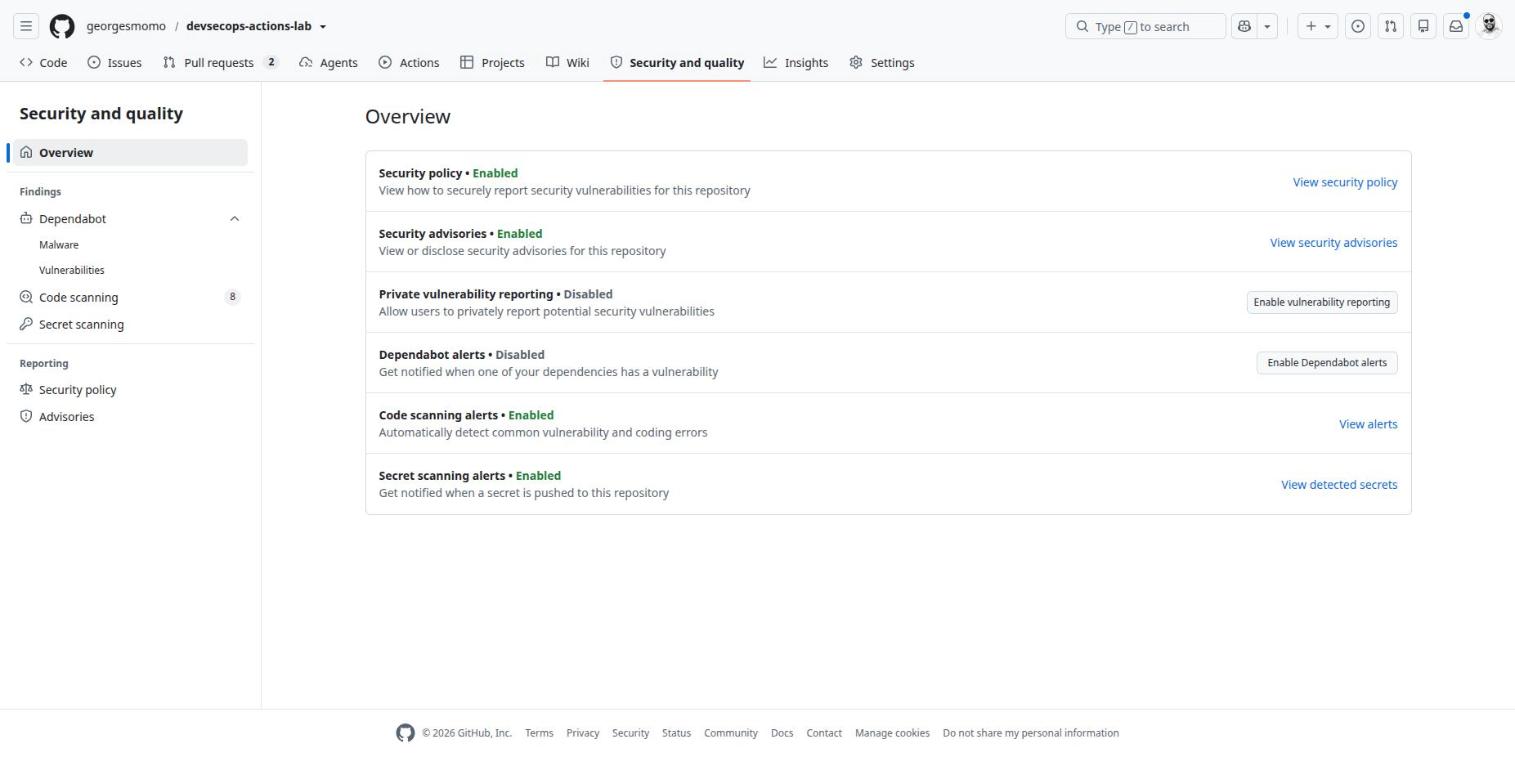The height and width of the screenshot is (784, 1515).
Task: Collapse the Dependabot section
Action: click(234, 219)
